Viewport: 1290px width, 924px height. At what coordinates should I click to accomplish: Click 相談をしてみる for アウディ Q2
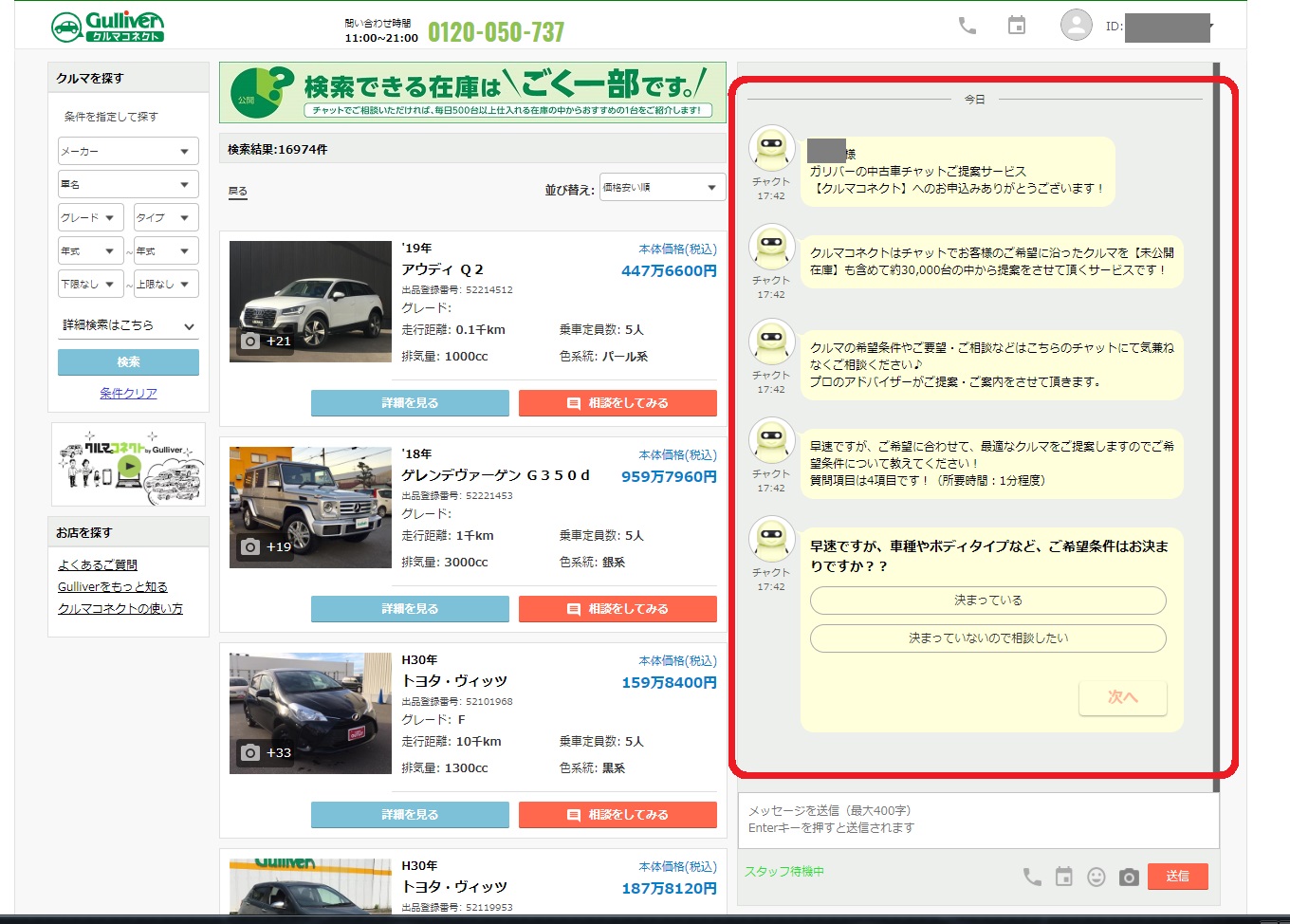point(617,403)
